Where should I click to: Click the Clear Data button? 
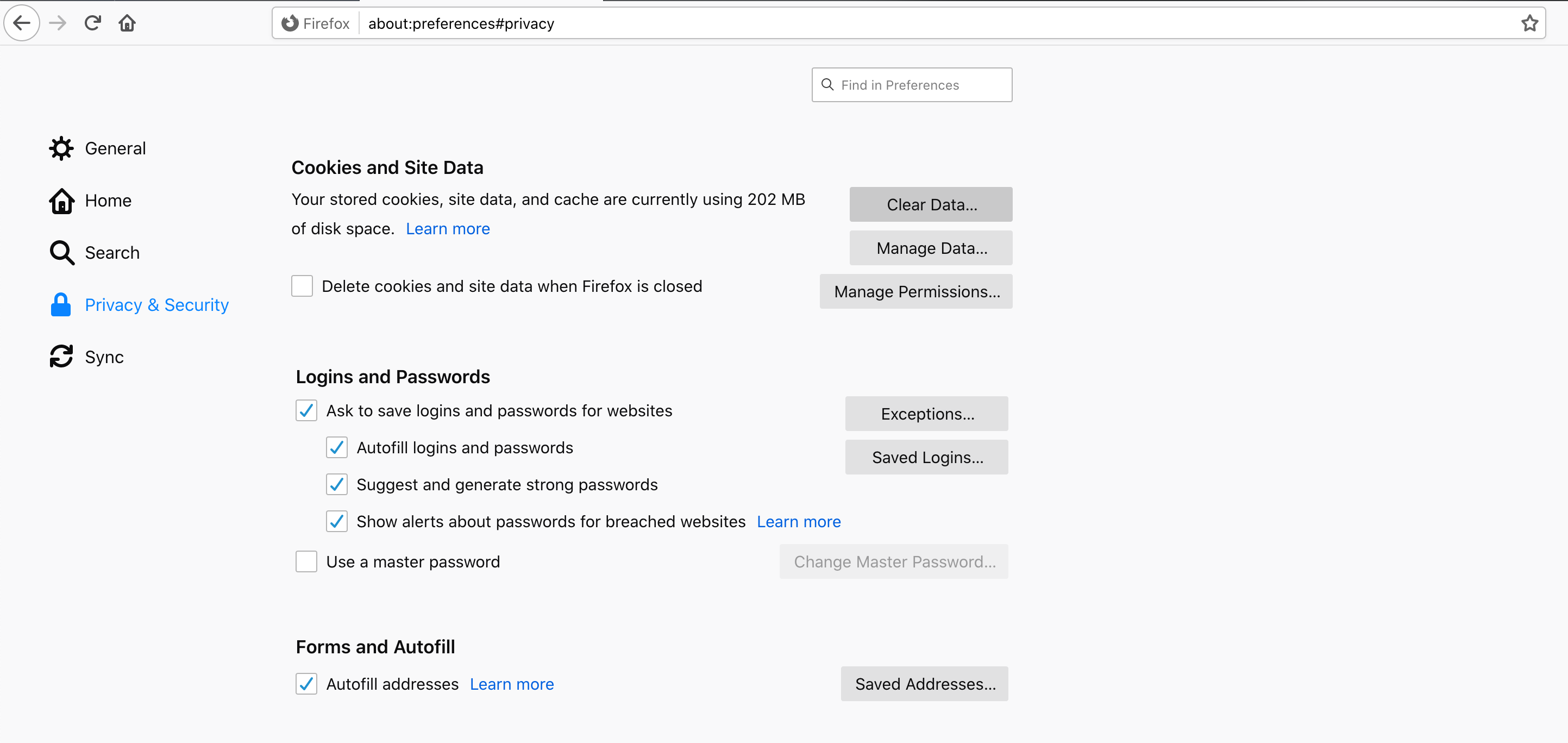click(931, 204)
